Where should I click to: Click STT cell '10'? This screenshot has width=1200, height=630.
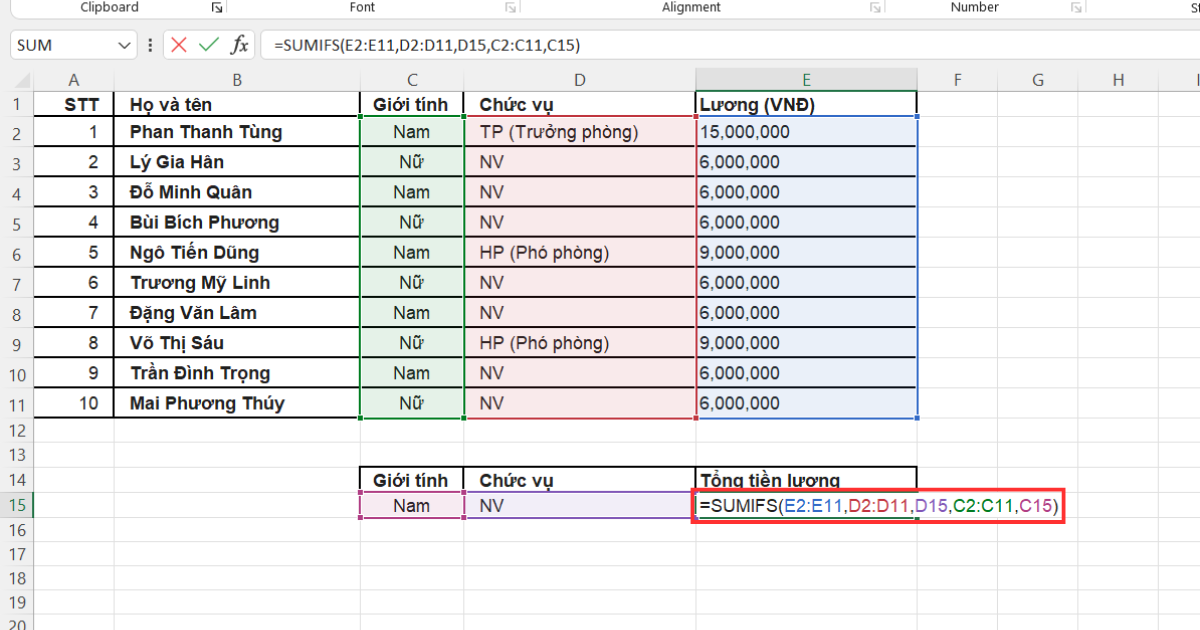tap(74, 403)
